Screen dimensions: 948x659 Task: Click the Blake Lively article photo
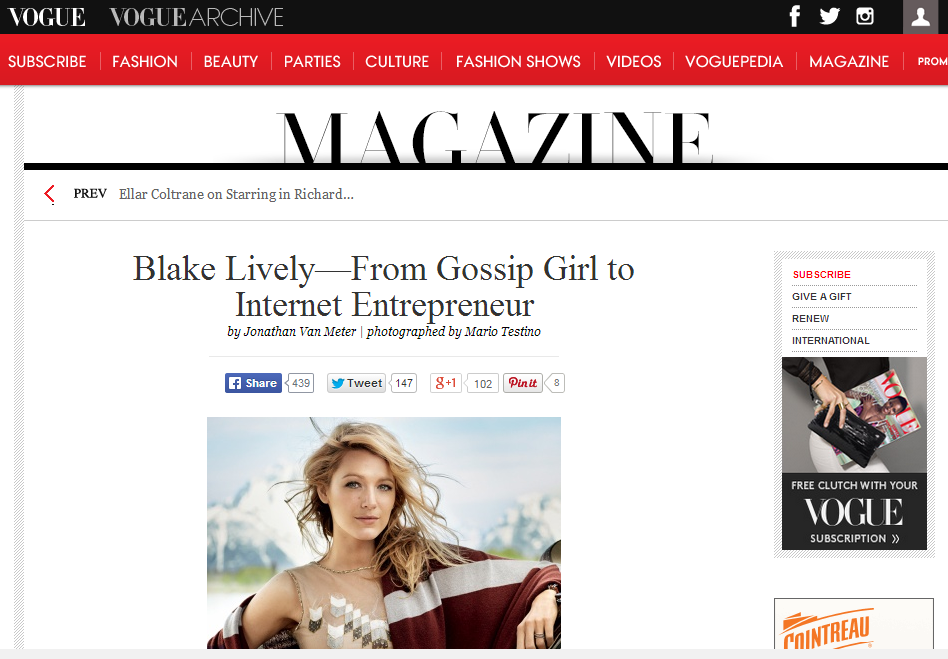tap(384, 533)
